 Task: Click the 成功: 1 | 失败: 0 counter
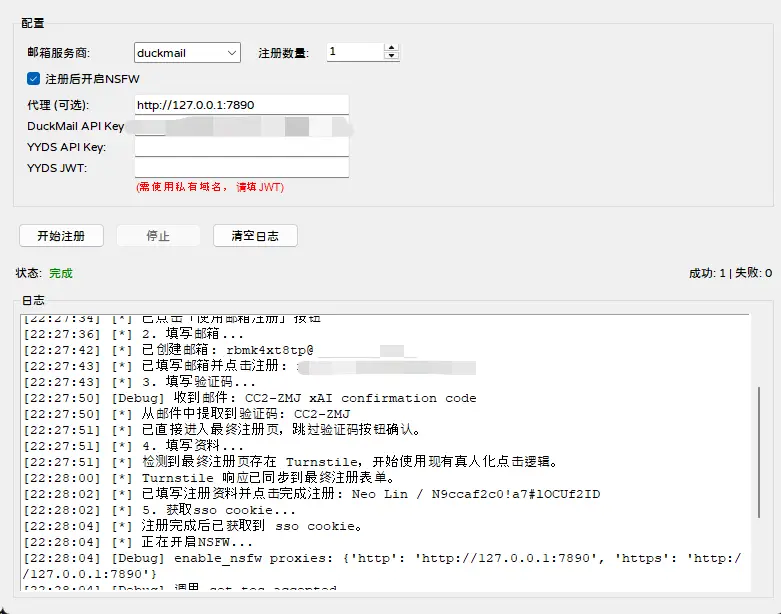coord(730,273)
